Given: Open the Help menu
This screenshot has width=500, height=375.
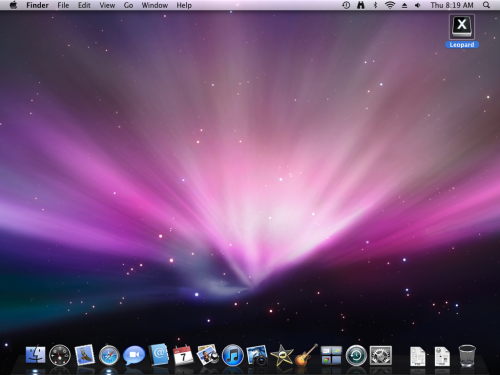Looking at the screenshot, I should coord(184,5).
